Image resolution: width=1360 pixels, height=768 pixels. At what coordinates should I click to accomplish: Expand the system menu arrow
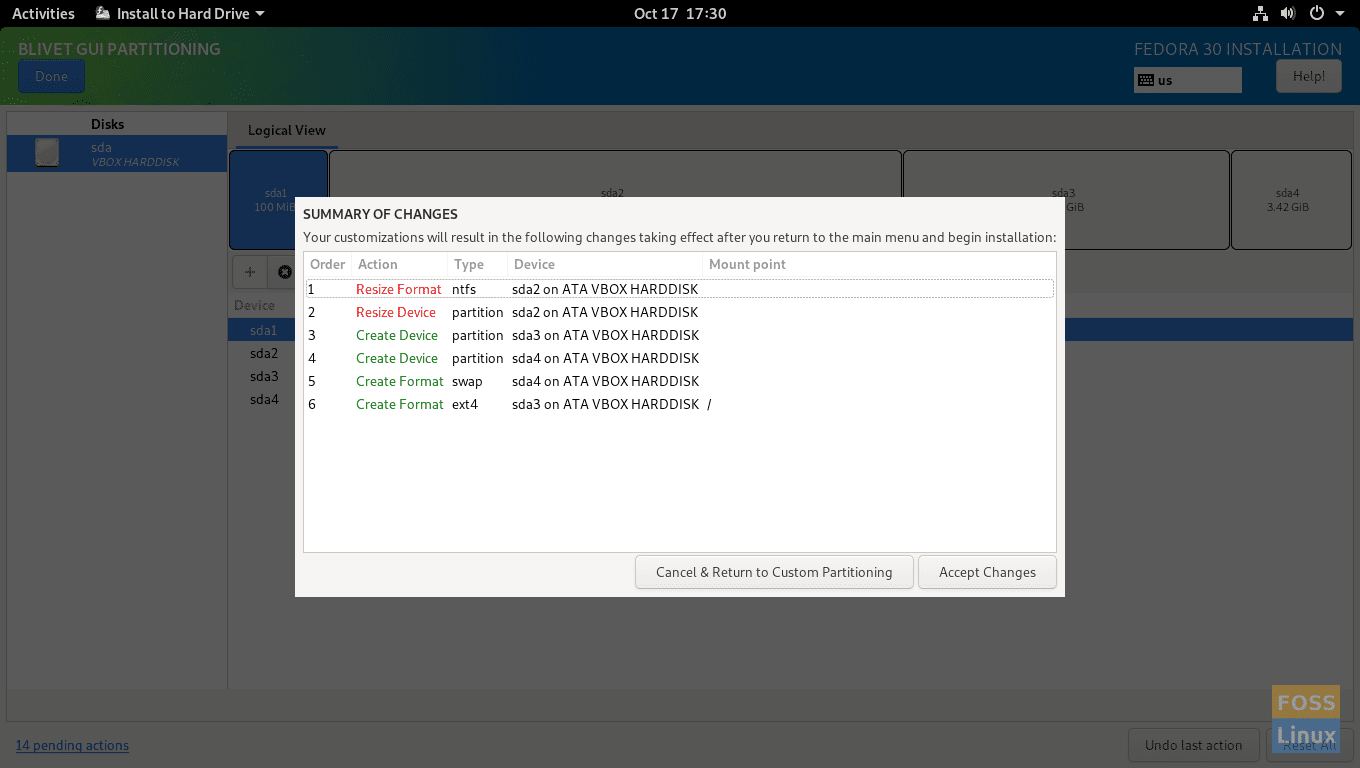[1340, 14]
